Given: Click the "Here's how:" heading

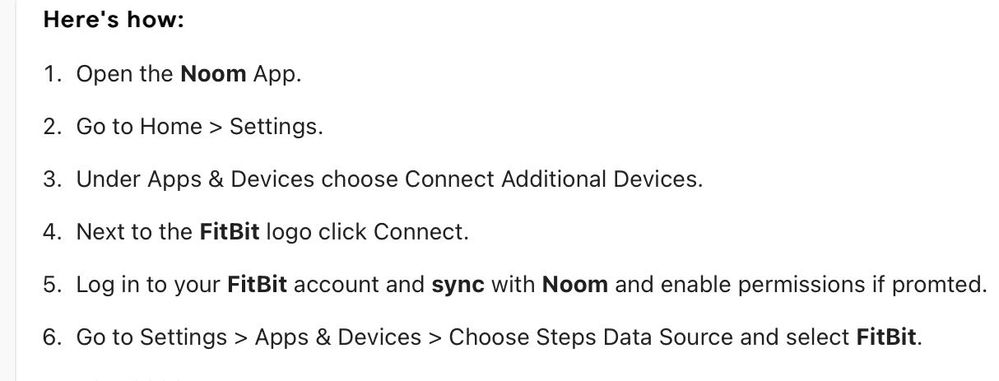Looking at the screenshot, I should 113,20.
